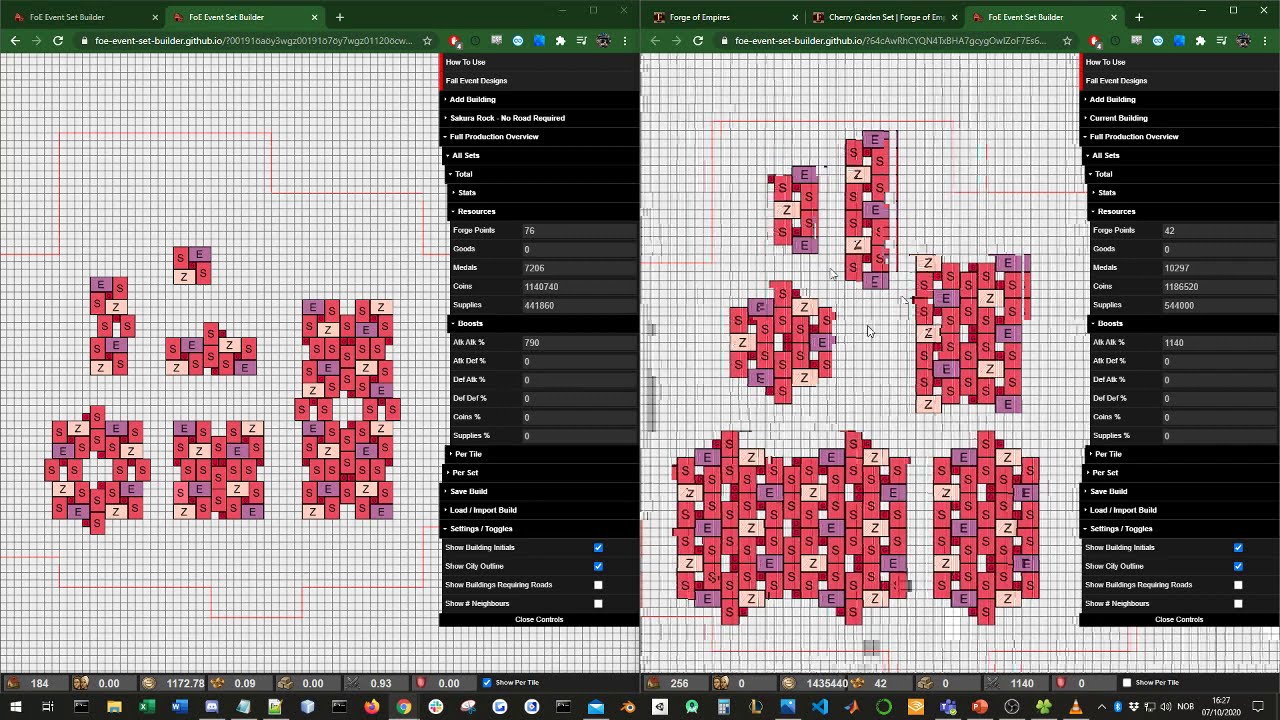Screen dimensions: 1280x720
Task: Collapse Full Production Overview in left panel
Action: tap(540, 136)
